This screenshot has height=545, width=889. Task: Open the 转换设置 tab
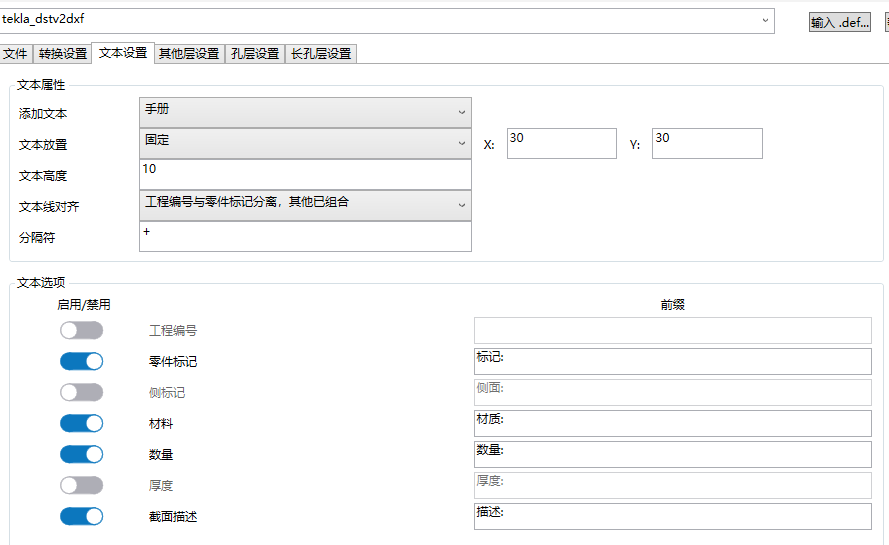(62, 54)
